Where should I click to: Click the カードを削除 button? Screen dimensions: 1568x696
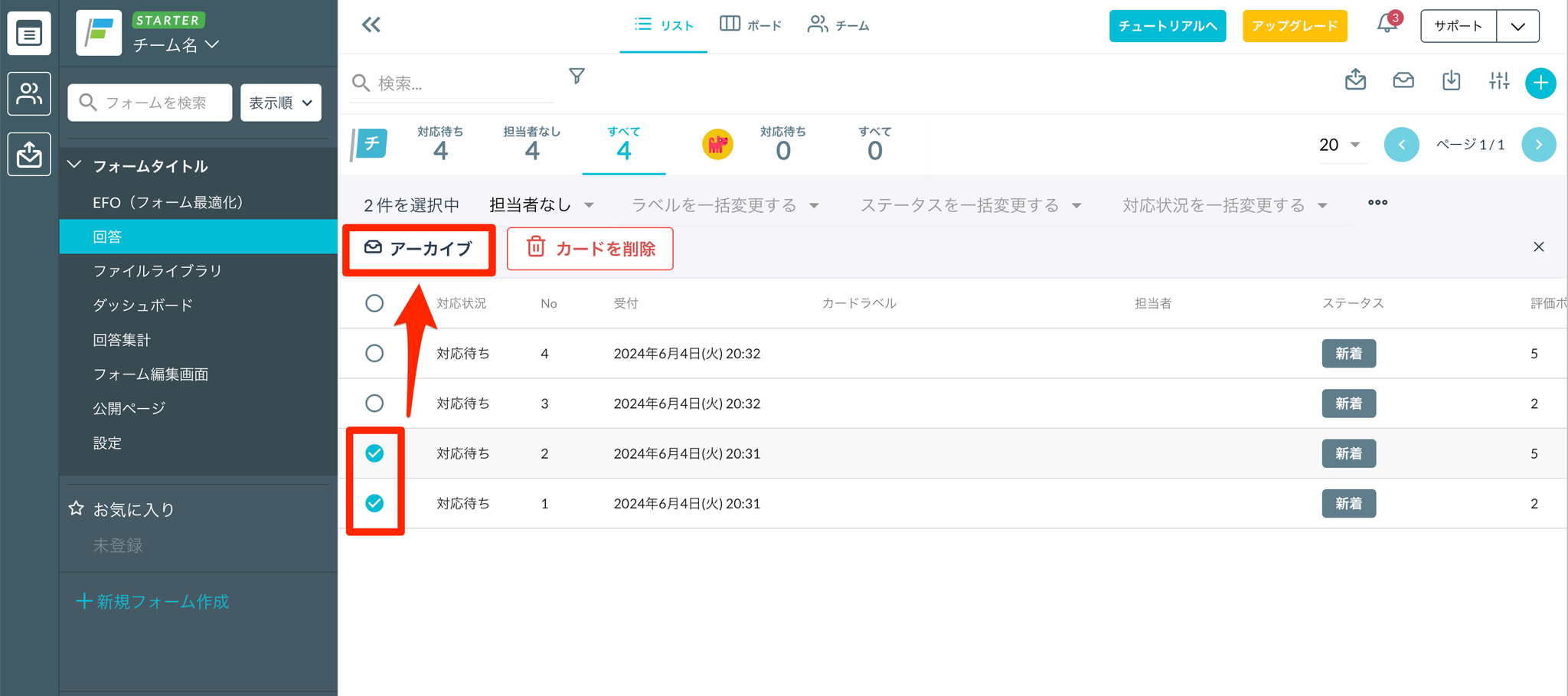[590, 249]
